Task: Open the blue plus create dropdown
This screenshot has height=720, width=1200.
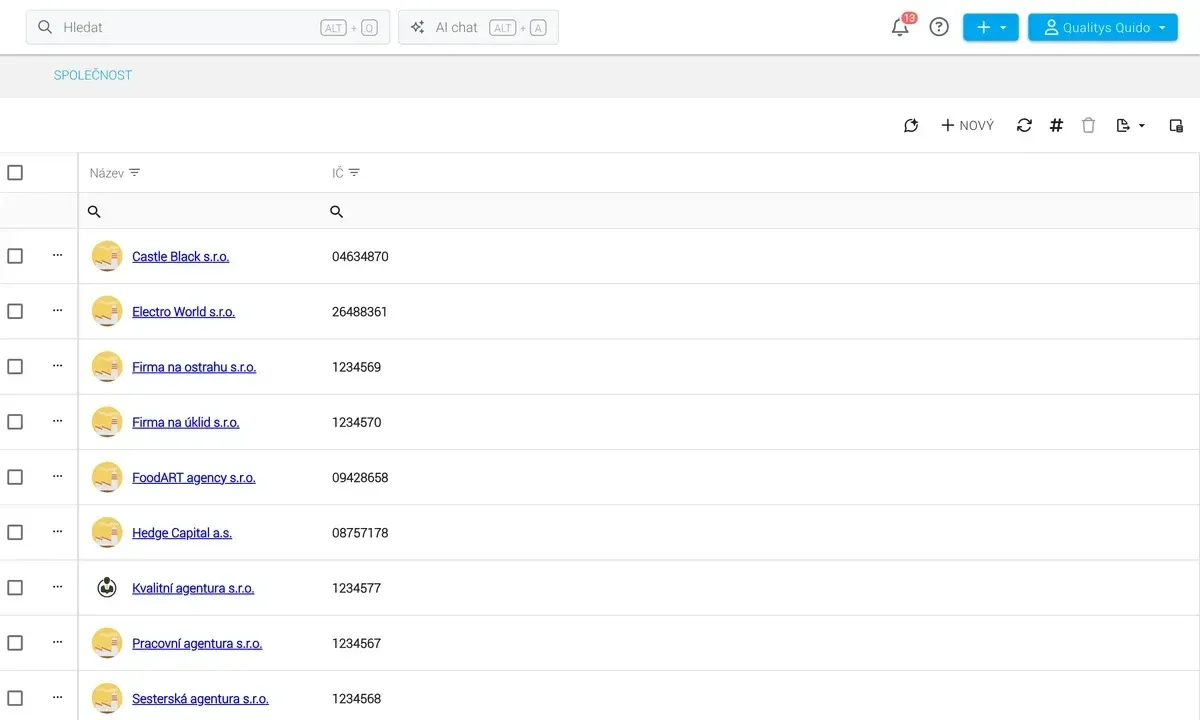Action: click(991, 27)
